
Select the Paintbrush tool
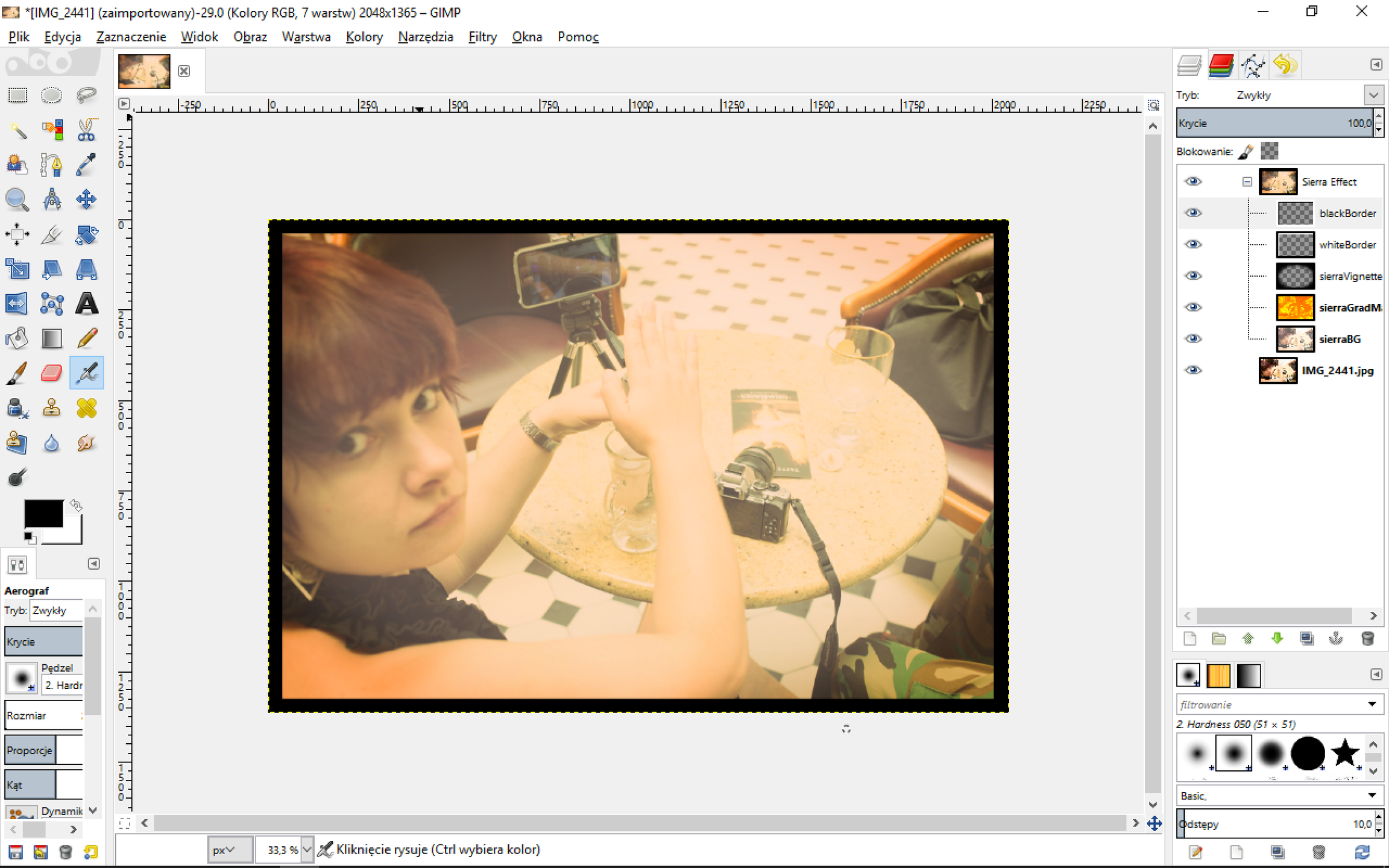17,373
